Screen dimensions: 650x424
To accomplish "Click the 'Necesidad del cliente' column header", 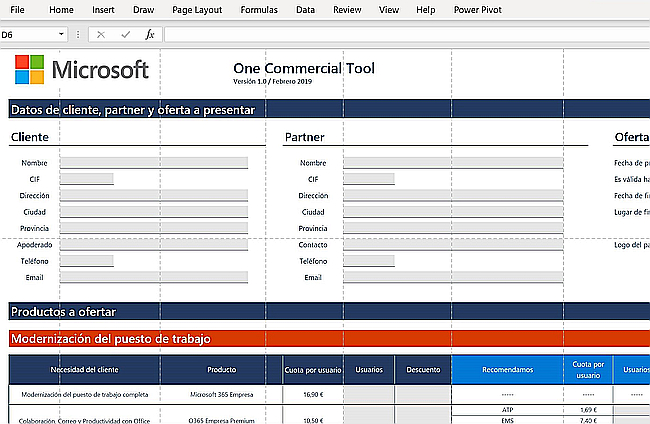I will tap(84, 369).
